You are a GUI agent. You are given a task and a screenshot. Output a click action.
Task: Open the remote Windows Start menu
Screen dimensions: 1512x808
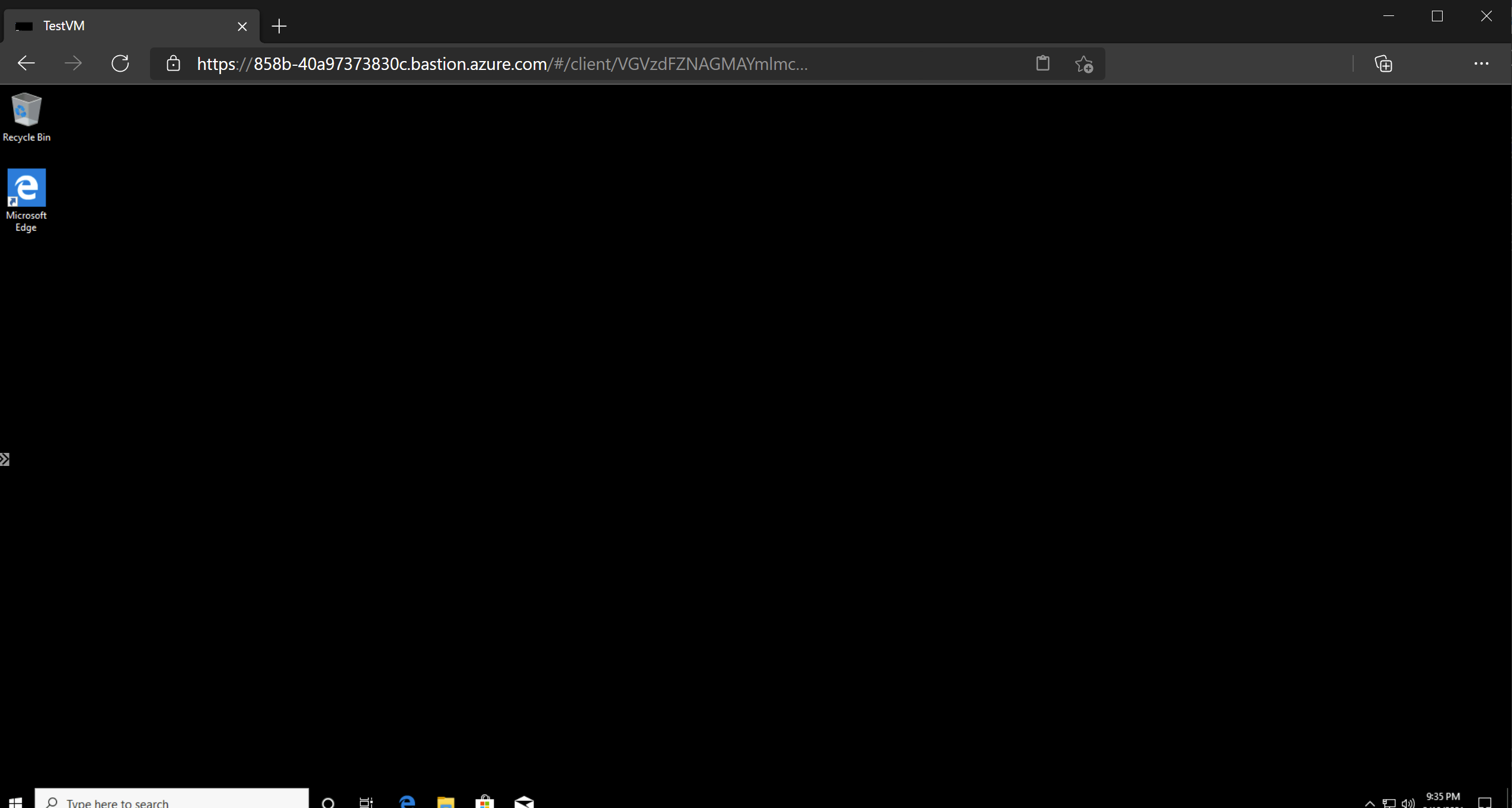pyautogui.click(x=16, y=801)
